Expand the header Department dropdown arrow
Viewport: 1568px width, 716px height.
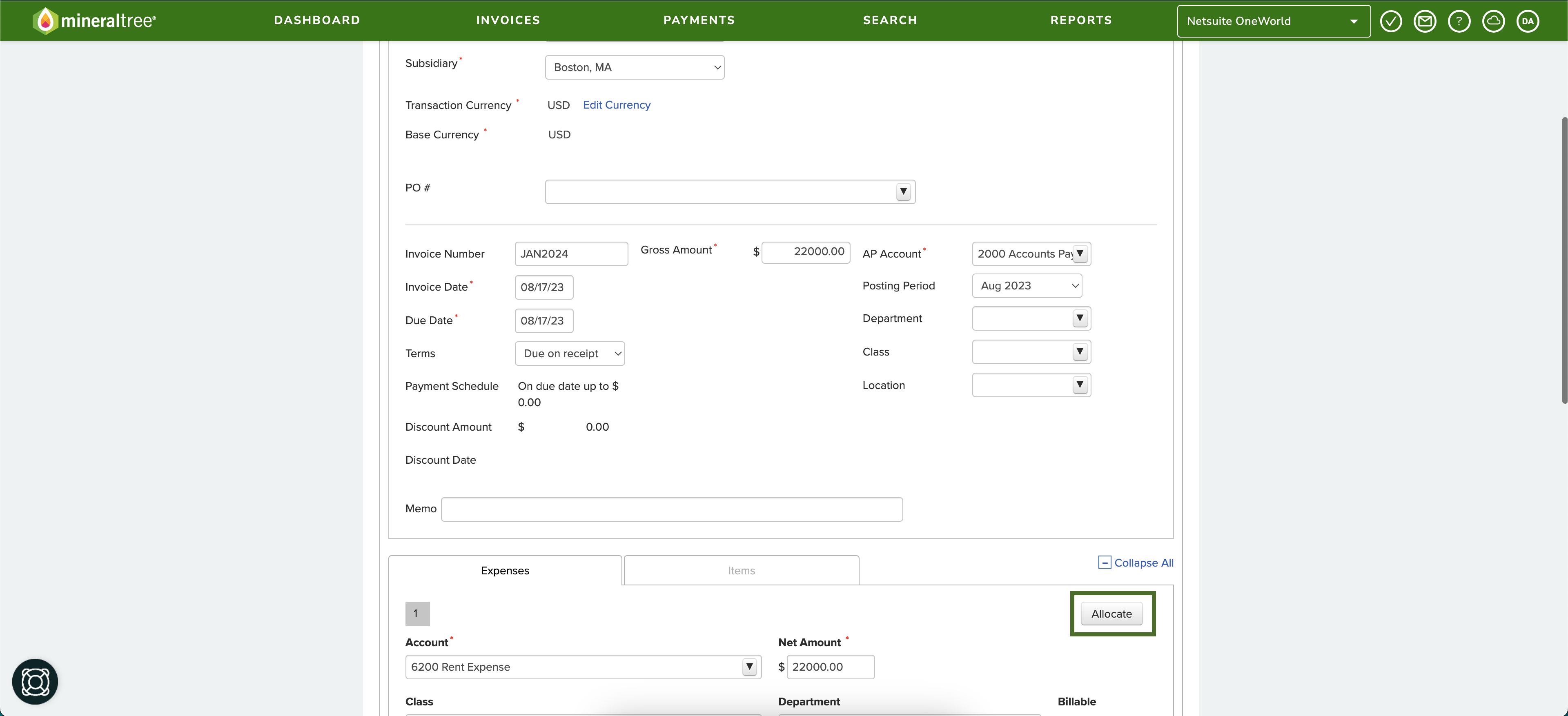[1080, 318]
